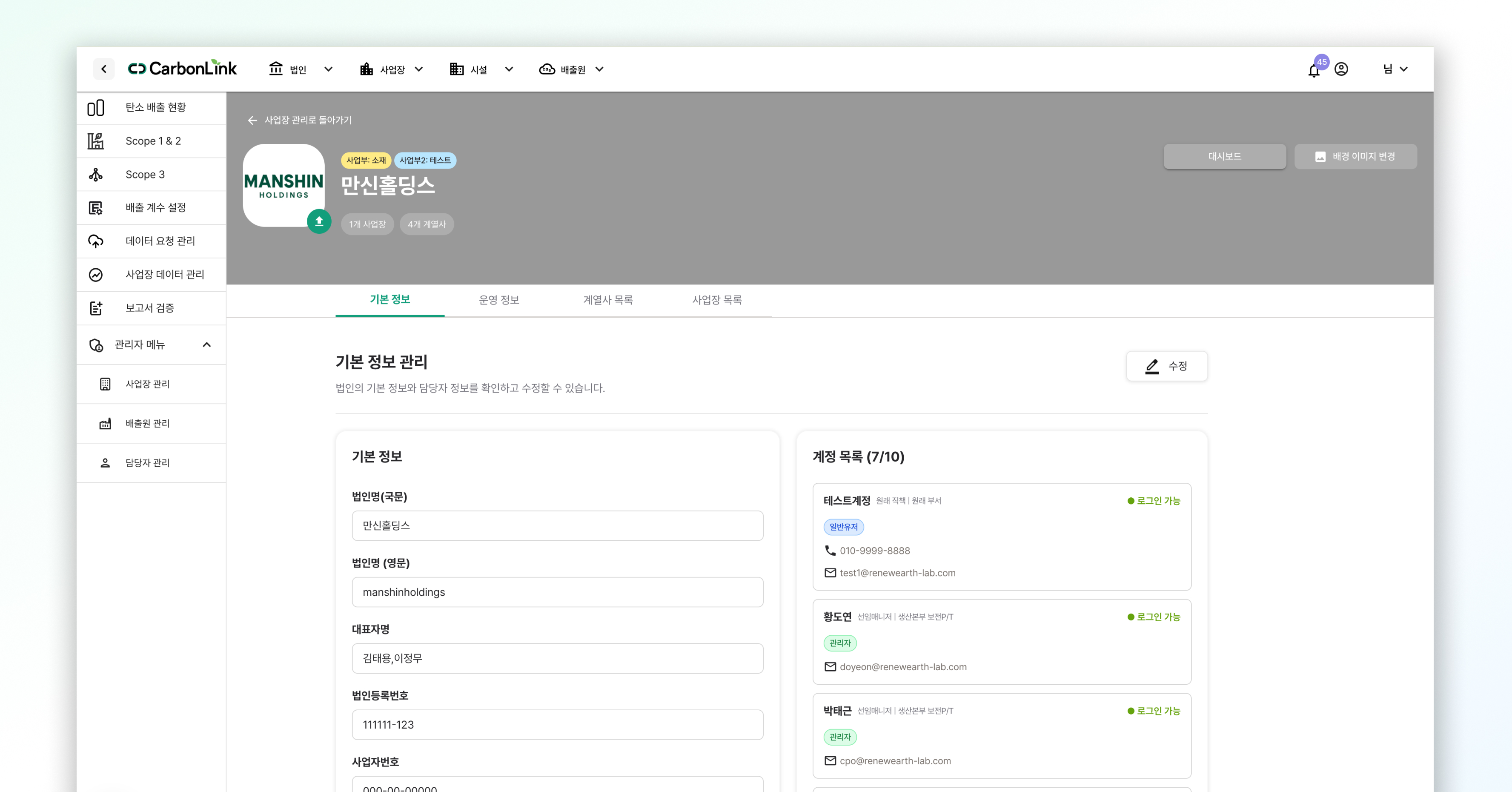Collapse the 관리자 메뉴 section chevron
Screen dimensions: 1512x792
[206, 344]
